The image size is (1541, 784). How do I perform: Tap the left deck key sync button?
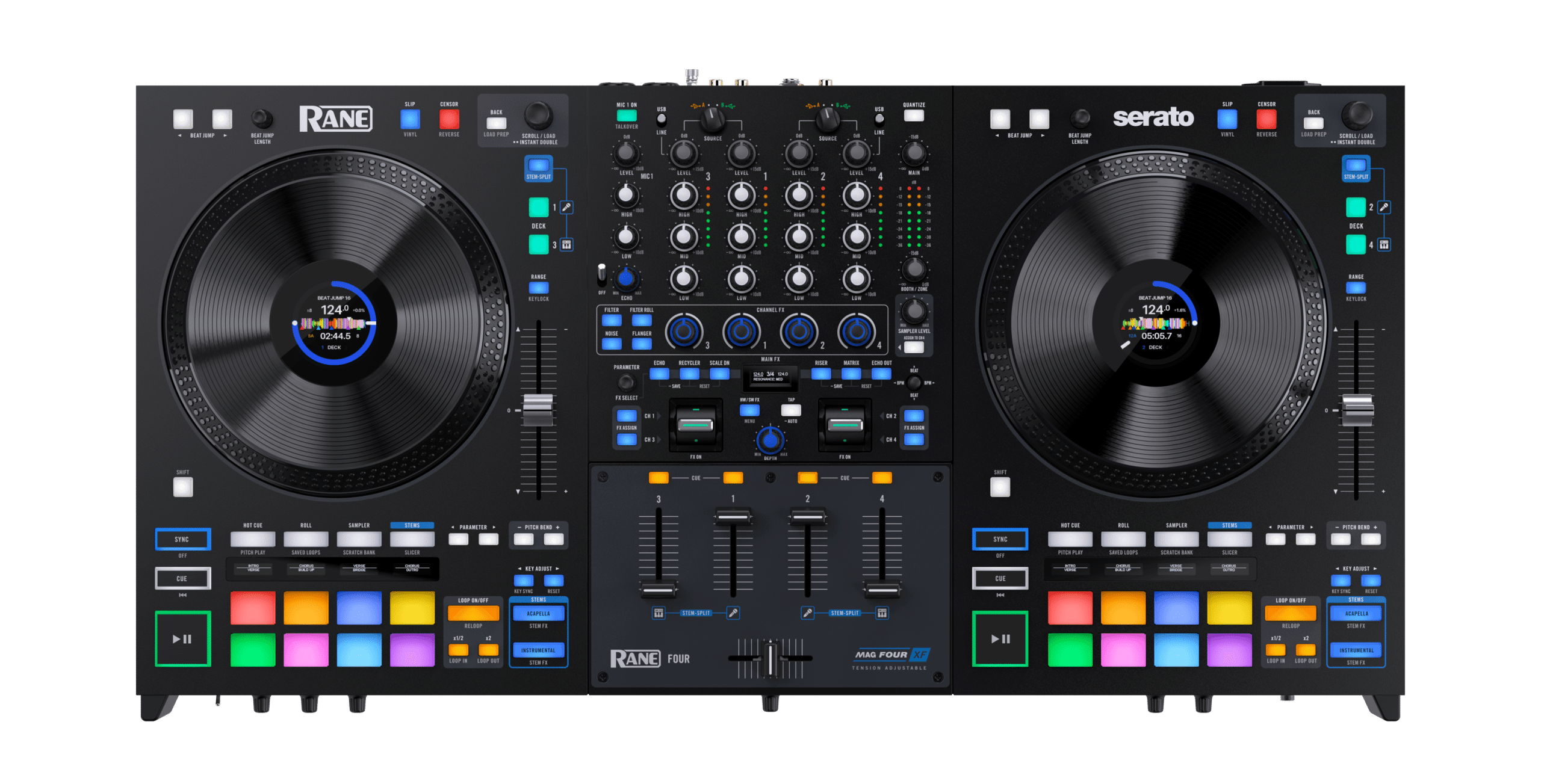523,580
